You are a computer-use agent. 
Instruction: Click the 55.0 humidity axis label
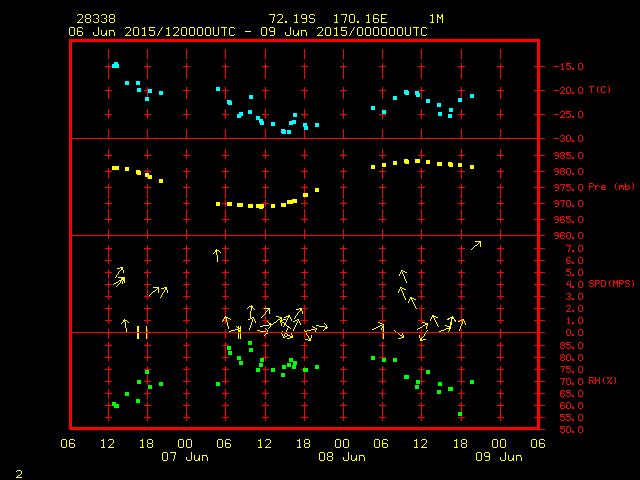click(x=571, y=418)
